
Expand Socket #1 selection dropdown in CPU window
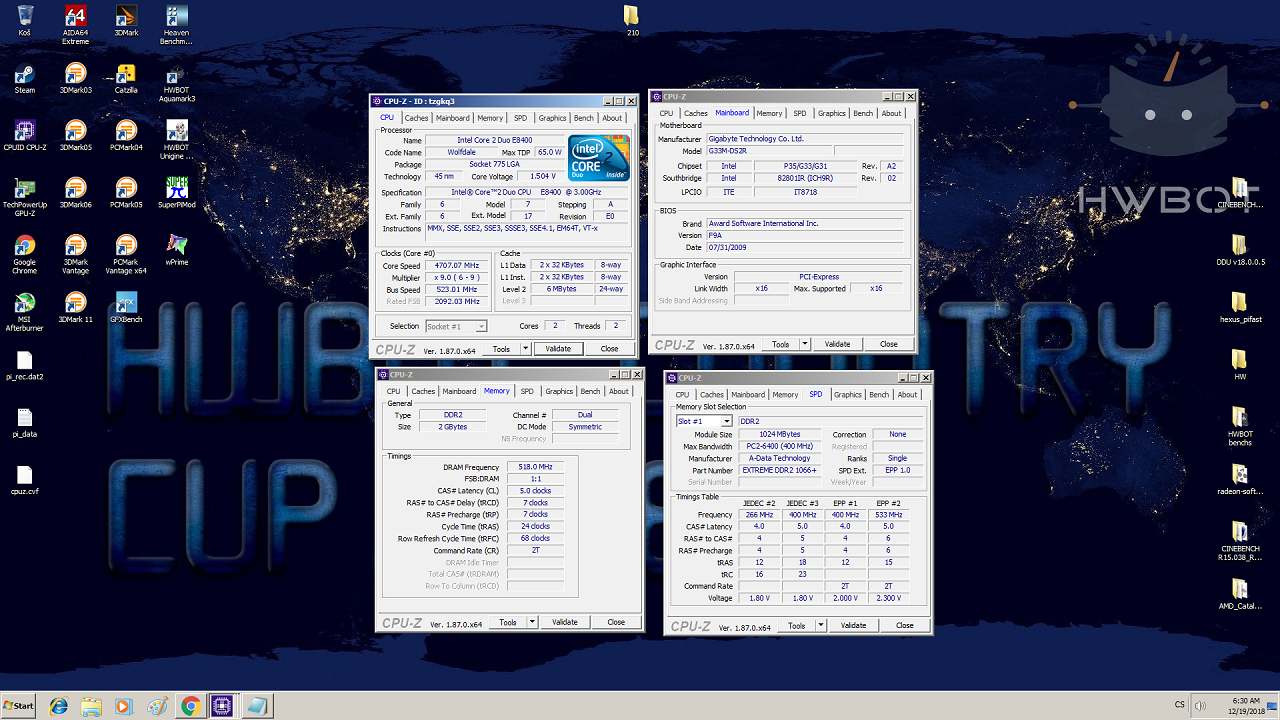click(481, 326)
